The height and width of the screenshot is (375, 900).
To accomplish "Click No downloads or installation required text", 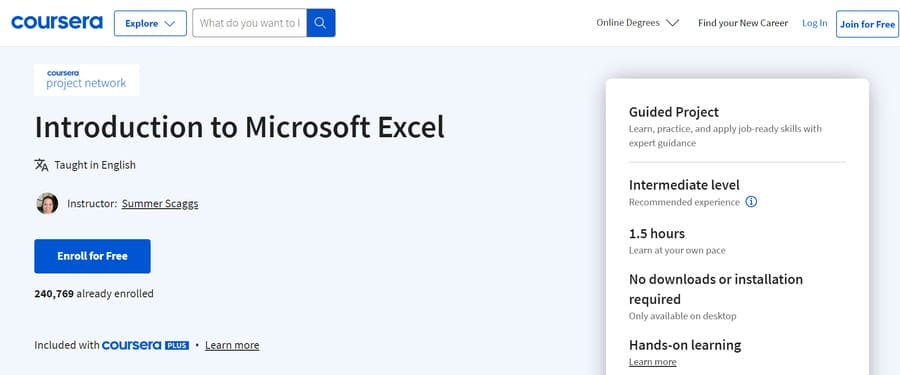I will pos(716,289).
